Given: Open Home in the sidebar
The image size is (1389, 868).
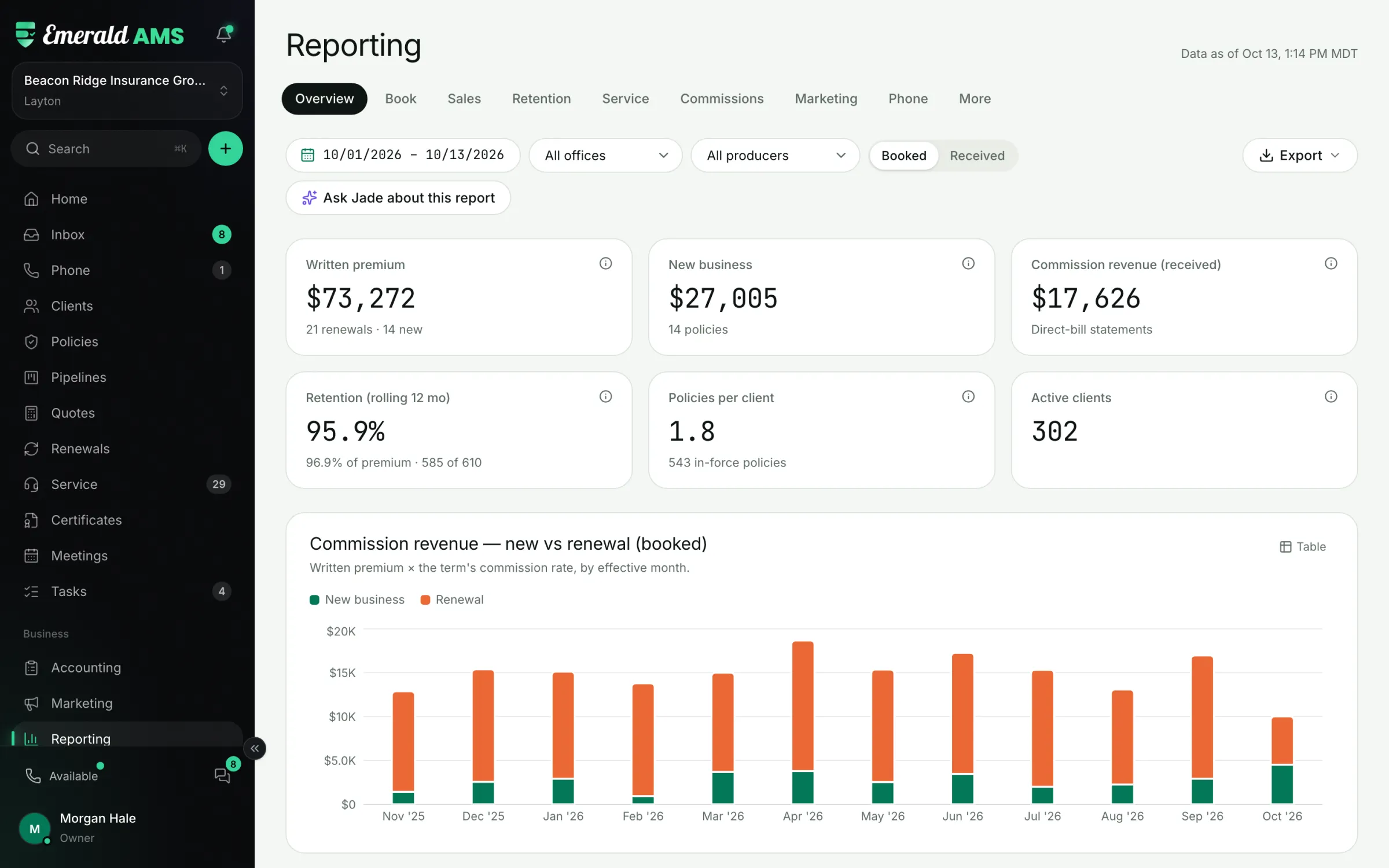Looking at the screenshot, I should pyautogui.click(x=127, y=199).
